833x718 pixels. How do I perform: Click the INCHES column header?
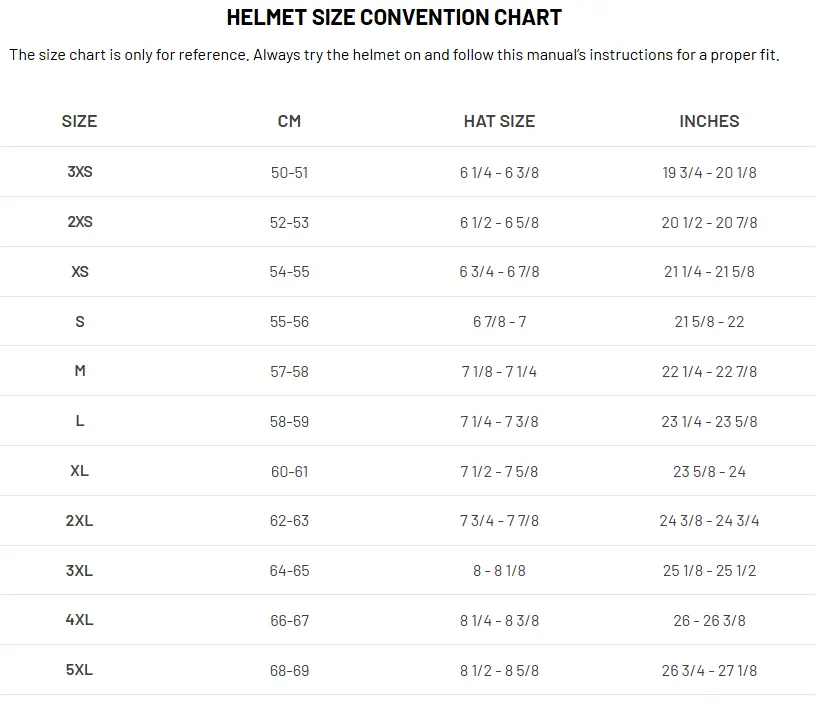point(709,122)
